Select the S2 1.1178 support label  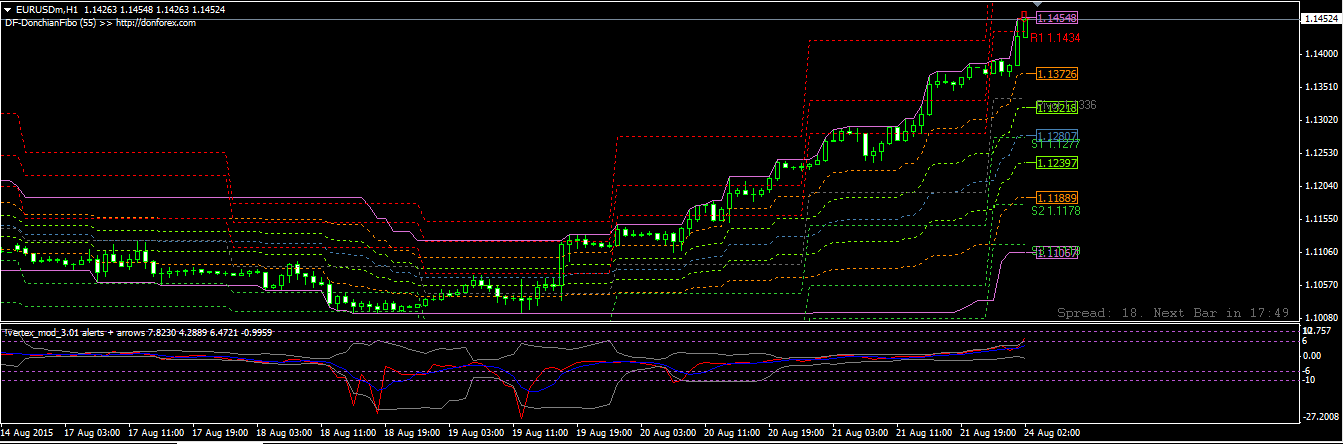pos(1055,210)
